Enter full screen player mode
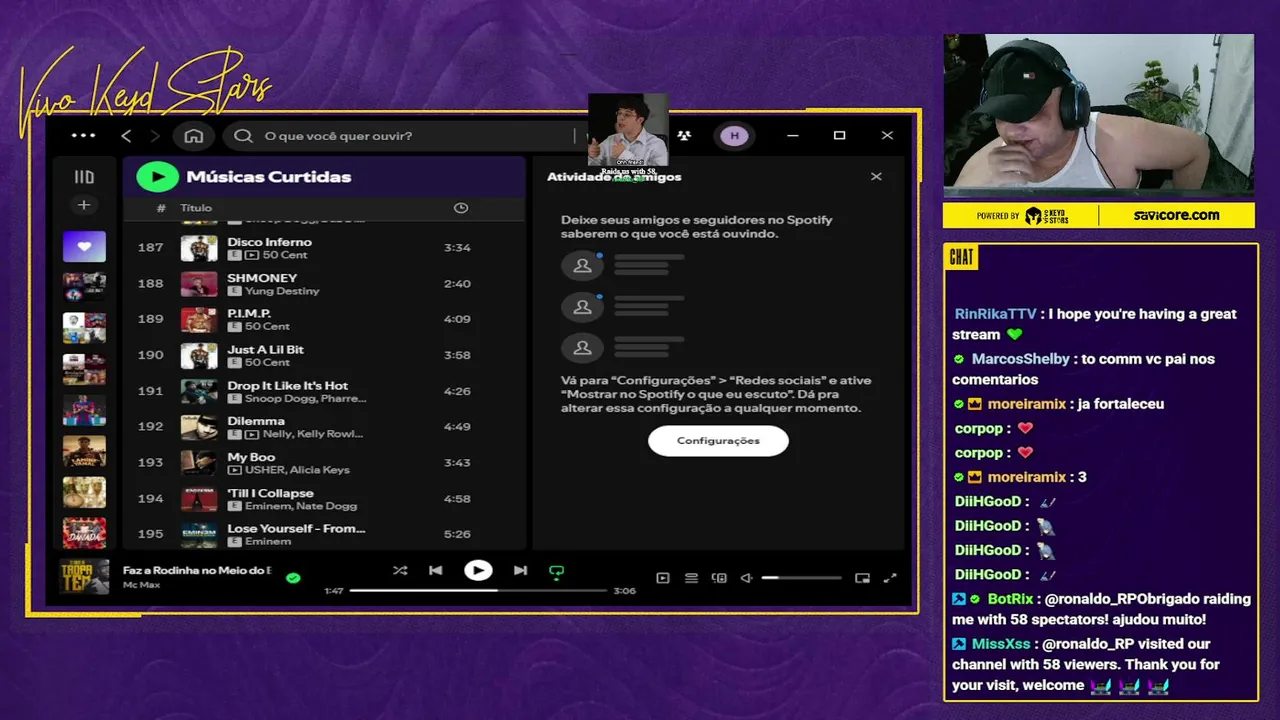Image resolution: width=1280 pixels, height=720 pixels. click(890, 578)
